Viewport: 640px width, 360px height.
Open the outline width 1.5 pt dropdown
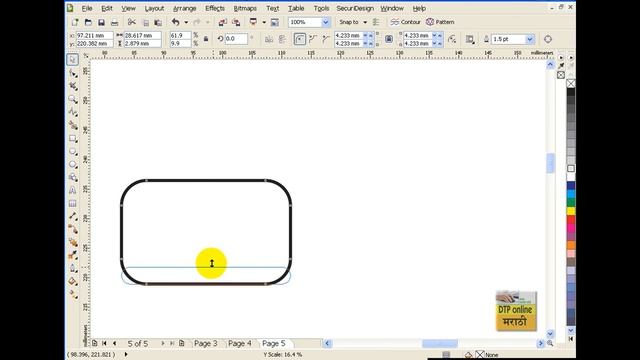(529, 39)
